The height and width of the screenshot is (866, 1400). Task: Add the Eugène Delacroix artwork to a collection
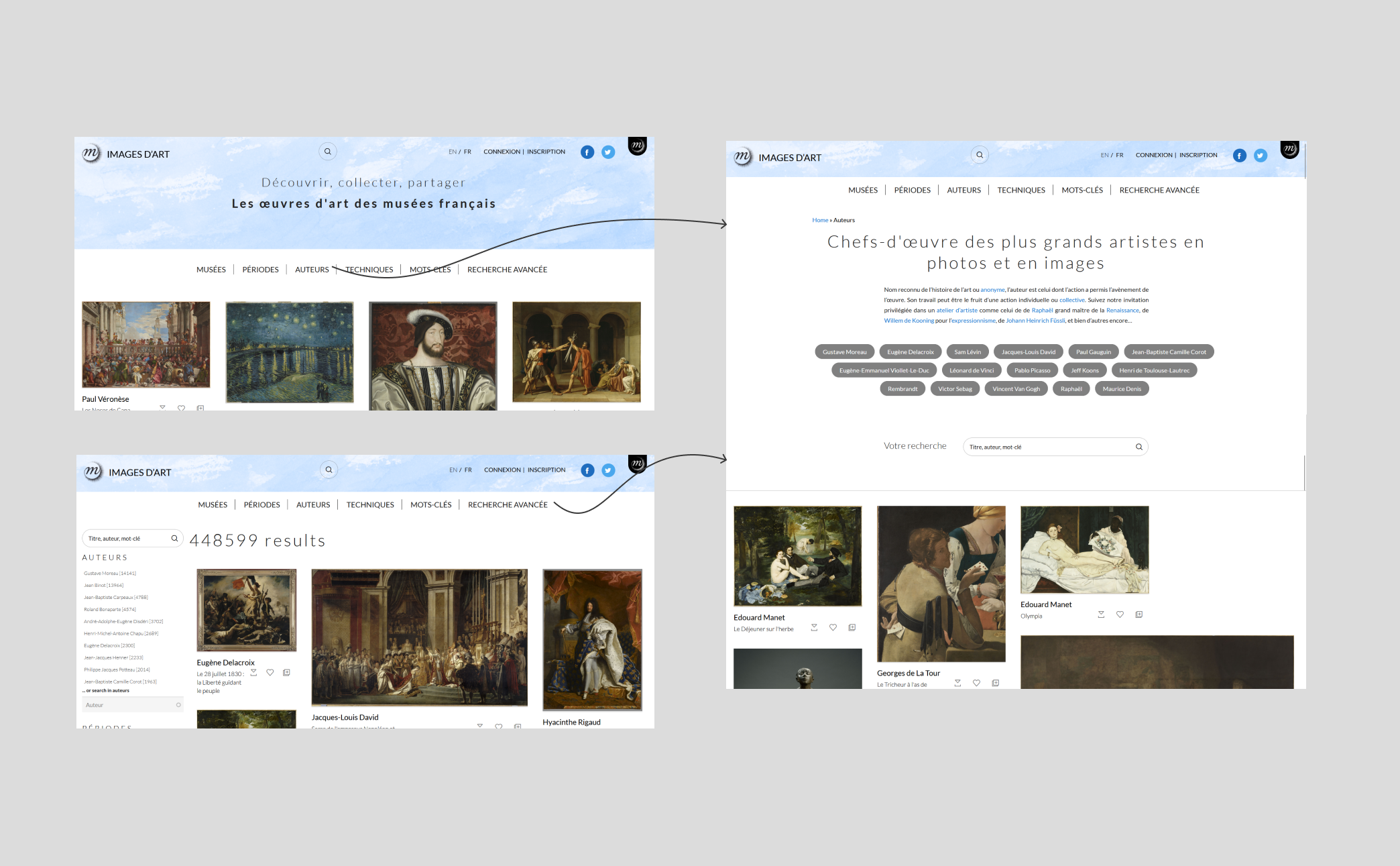click(x=286, y=672)
